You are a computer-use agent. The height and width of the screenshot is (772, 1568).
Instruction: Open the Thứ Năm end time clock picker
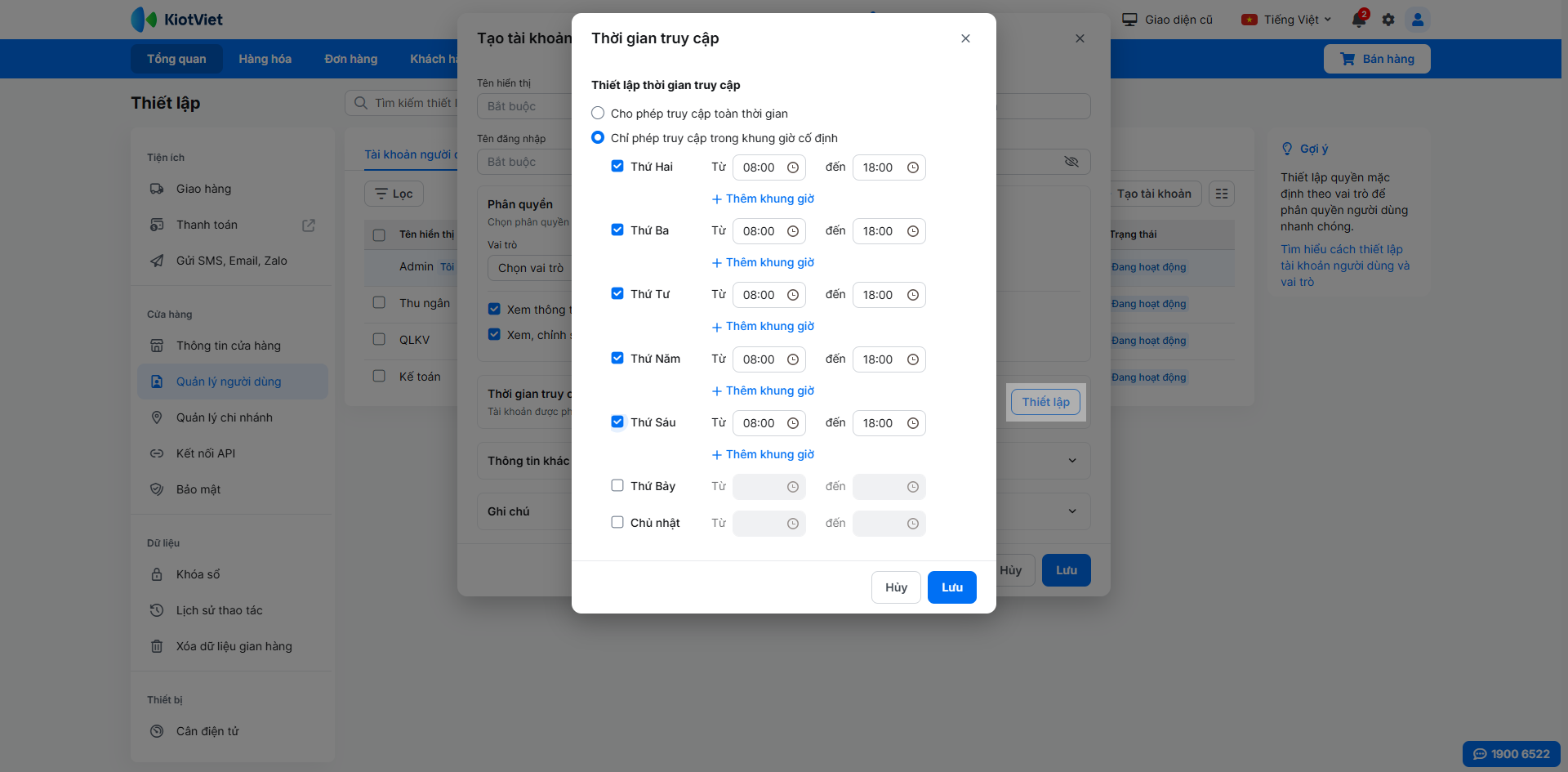coord(913,359)
